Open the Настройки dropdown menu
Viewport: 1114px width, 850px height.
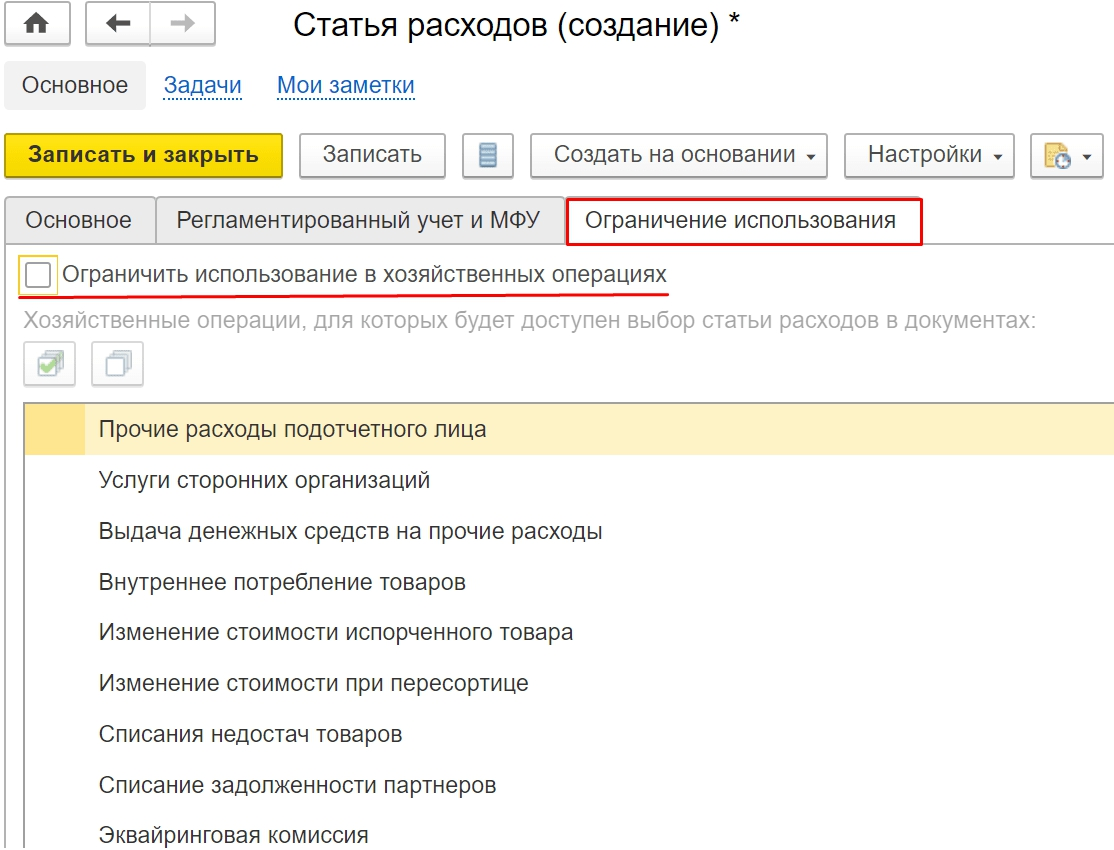[x=929, y=155]
